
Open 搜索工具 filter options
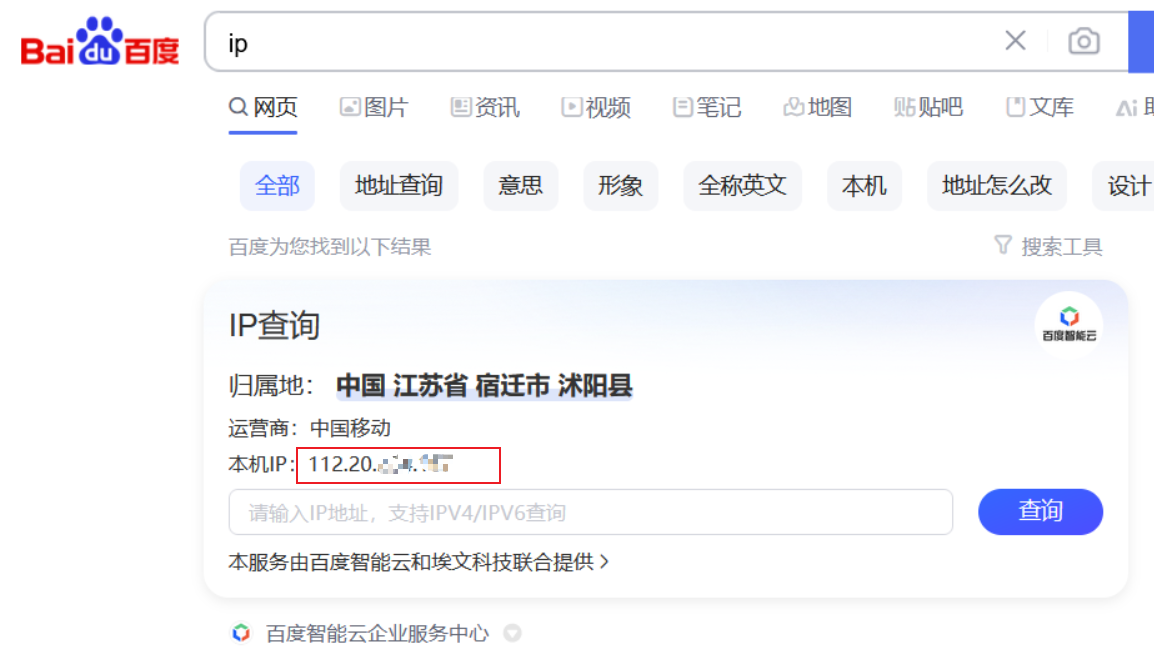coord(1048,246)
